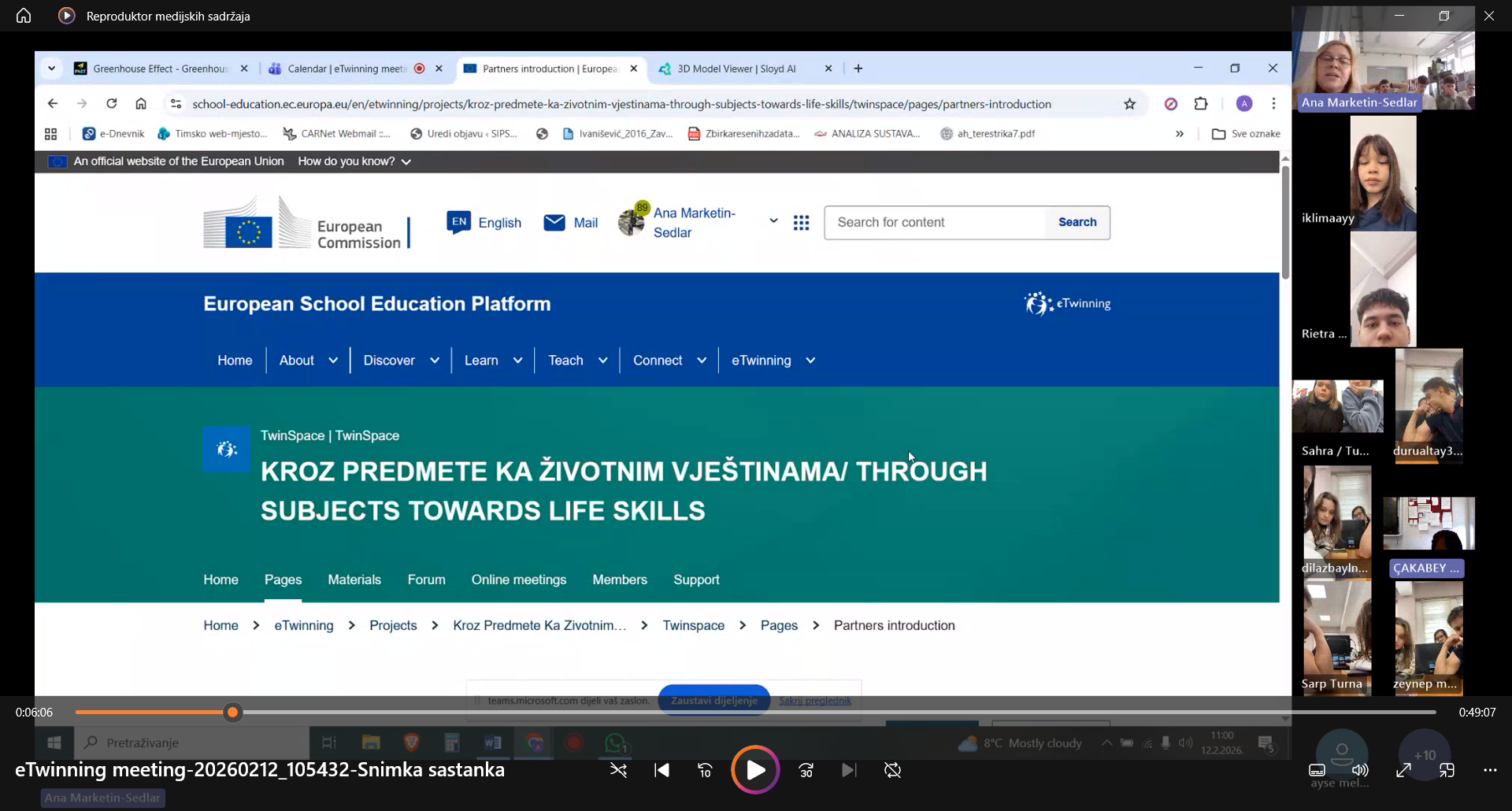Switch to mini player view
Viewport: 1512px width, 811px height.
(x=1447, y=771)
